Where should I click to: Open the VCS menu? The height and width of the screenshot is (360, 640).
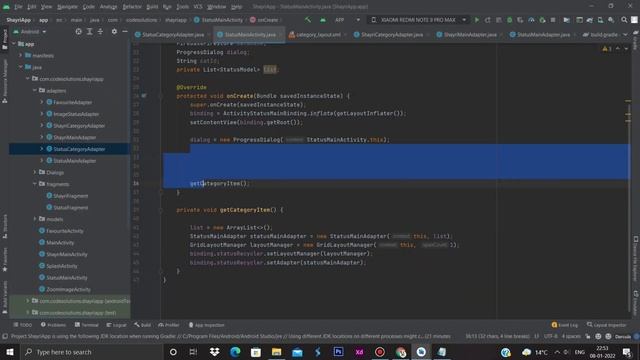(x=198, y=7)
